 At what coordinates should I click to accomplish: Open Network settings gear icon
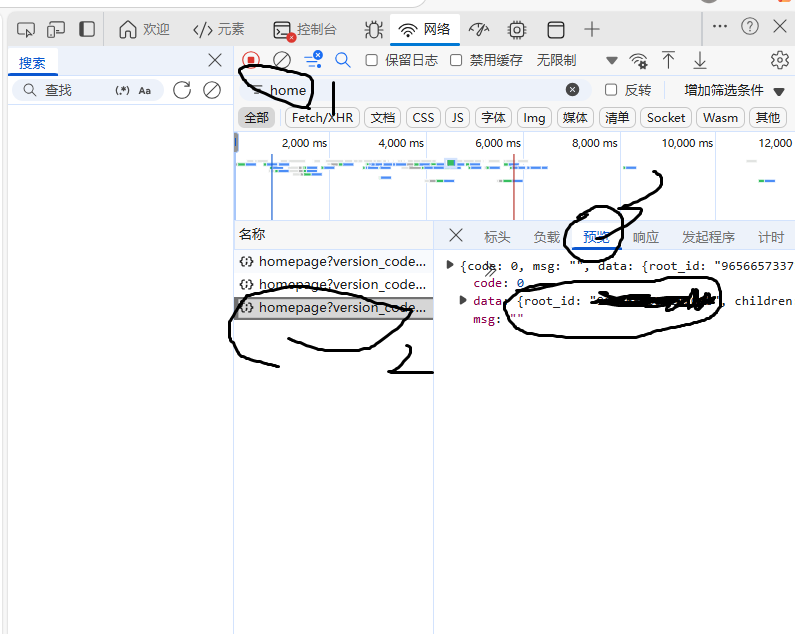[779, 60]
